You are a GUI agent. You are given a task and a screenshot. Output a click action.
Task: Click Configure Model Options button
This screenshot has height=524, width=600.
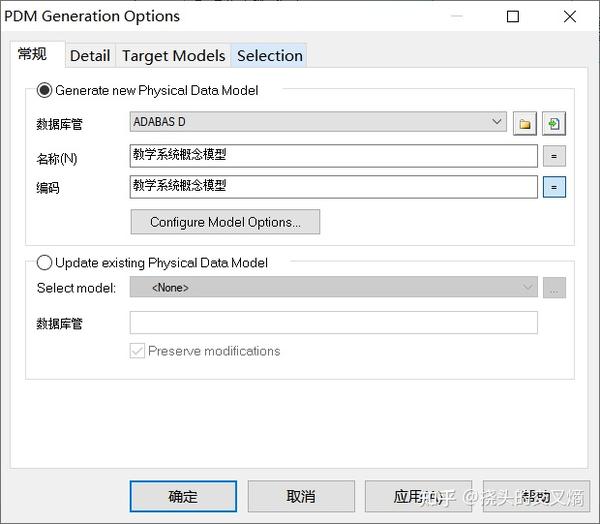(x=225, y=222)
